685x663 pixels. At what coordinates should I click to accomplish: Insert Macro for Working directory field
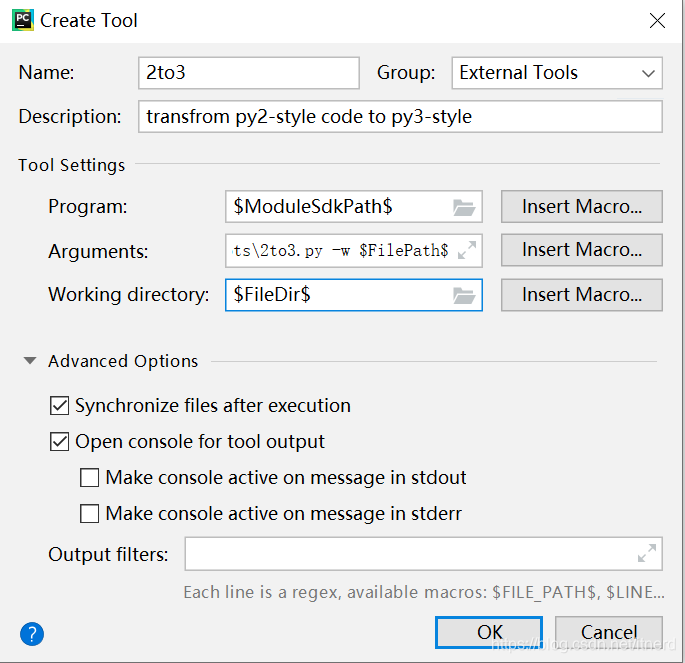(582, 295)
